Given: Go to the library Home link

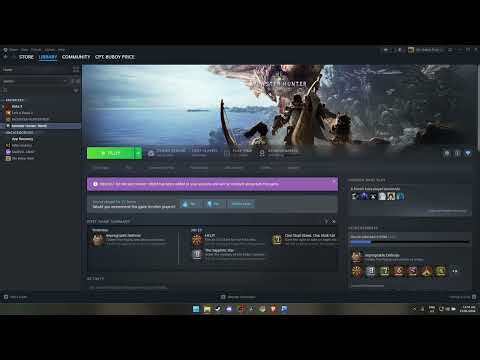Looking at the screenshot, I should click(8, 70).
